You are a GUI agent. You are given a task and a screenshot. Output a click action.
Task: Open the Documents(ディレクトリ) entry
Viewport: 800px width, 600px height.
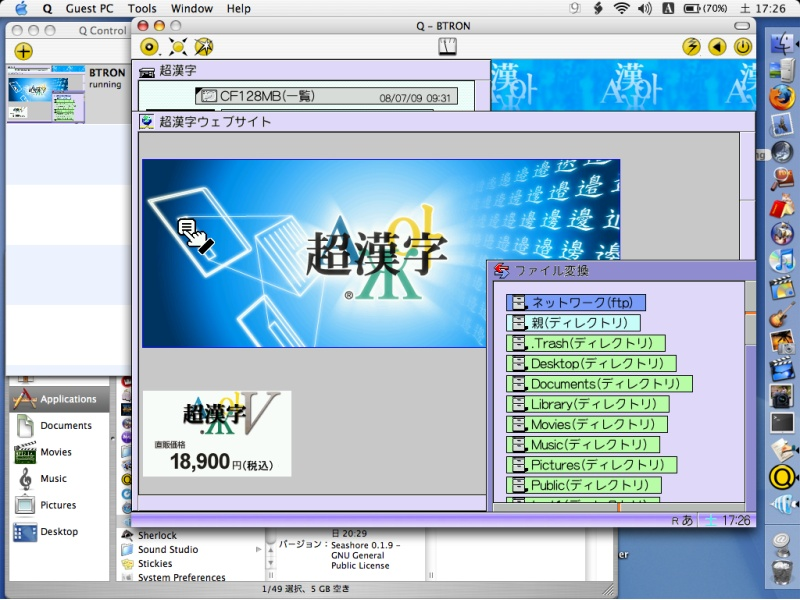pyautogui.click(x=599, y=384)
